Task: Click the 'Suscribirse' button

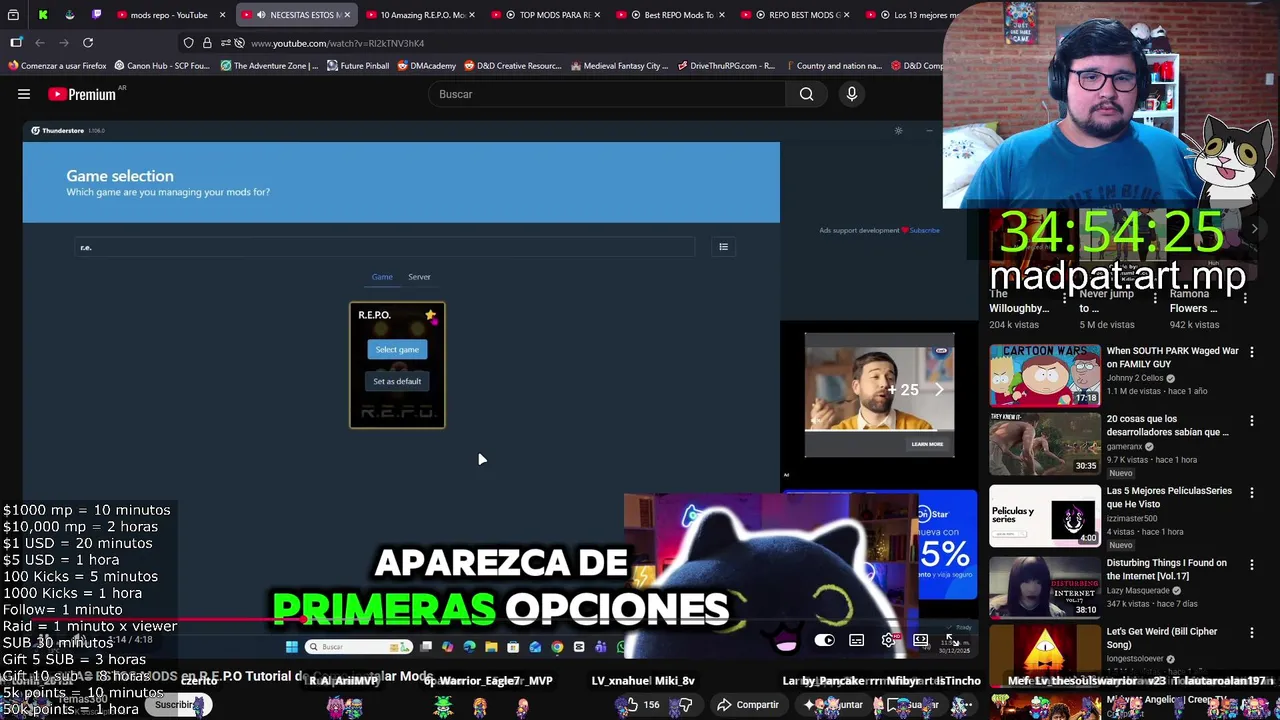Action: [x=179, y=705]
